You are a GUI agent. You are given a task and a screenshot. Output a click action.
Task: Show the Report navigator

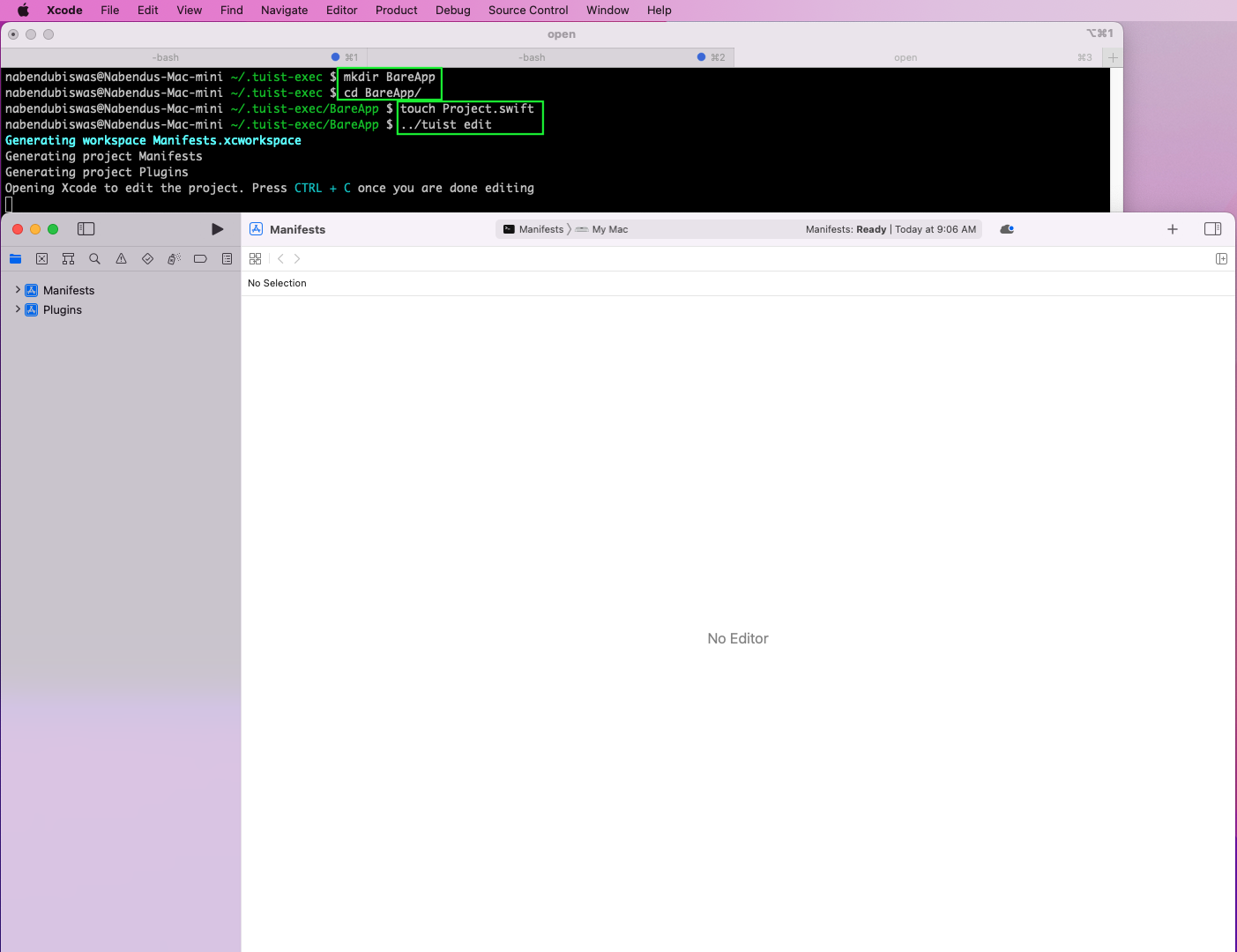[x=227, y=259]
